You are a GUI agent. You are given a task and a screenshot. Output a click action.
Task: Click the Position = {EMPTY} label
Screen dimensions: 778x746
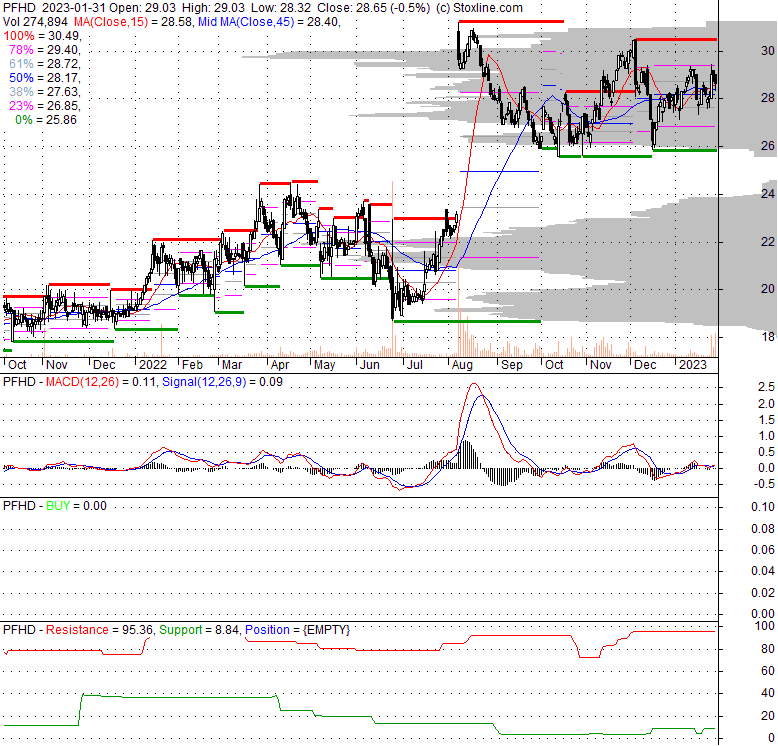coord(298,630)
